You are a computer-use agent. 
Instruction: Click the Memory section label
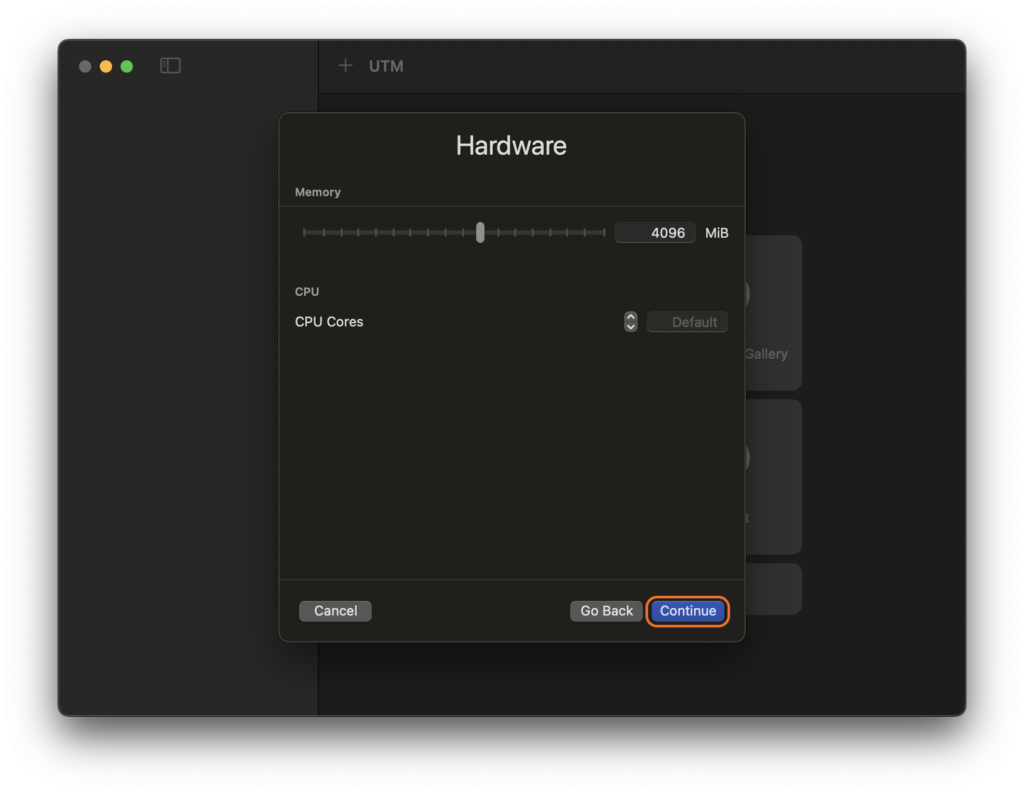317,192
